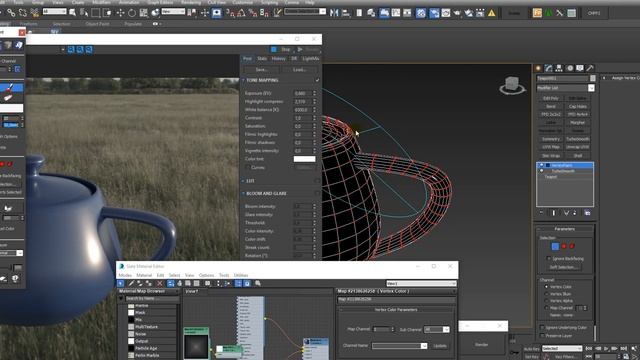Select the pick material eyedropper in Material Editor
The height and width of the screenshot is (360, 640).
tap(131, 283)
